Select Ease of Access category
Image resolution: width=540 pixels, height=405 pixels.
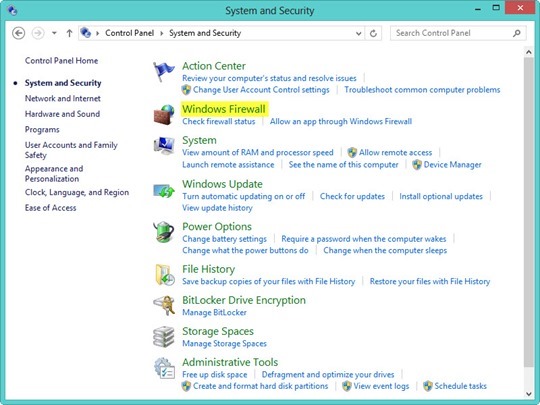[x=51, y=208]
